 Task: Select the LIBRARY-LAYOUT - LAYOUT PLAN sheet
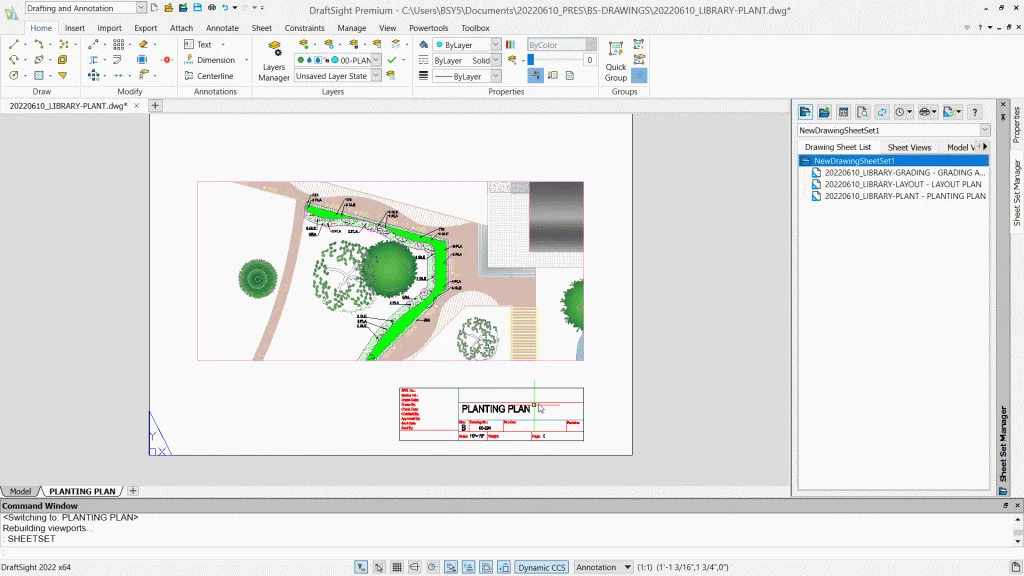point(902,184)
